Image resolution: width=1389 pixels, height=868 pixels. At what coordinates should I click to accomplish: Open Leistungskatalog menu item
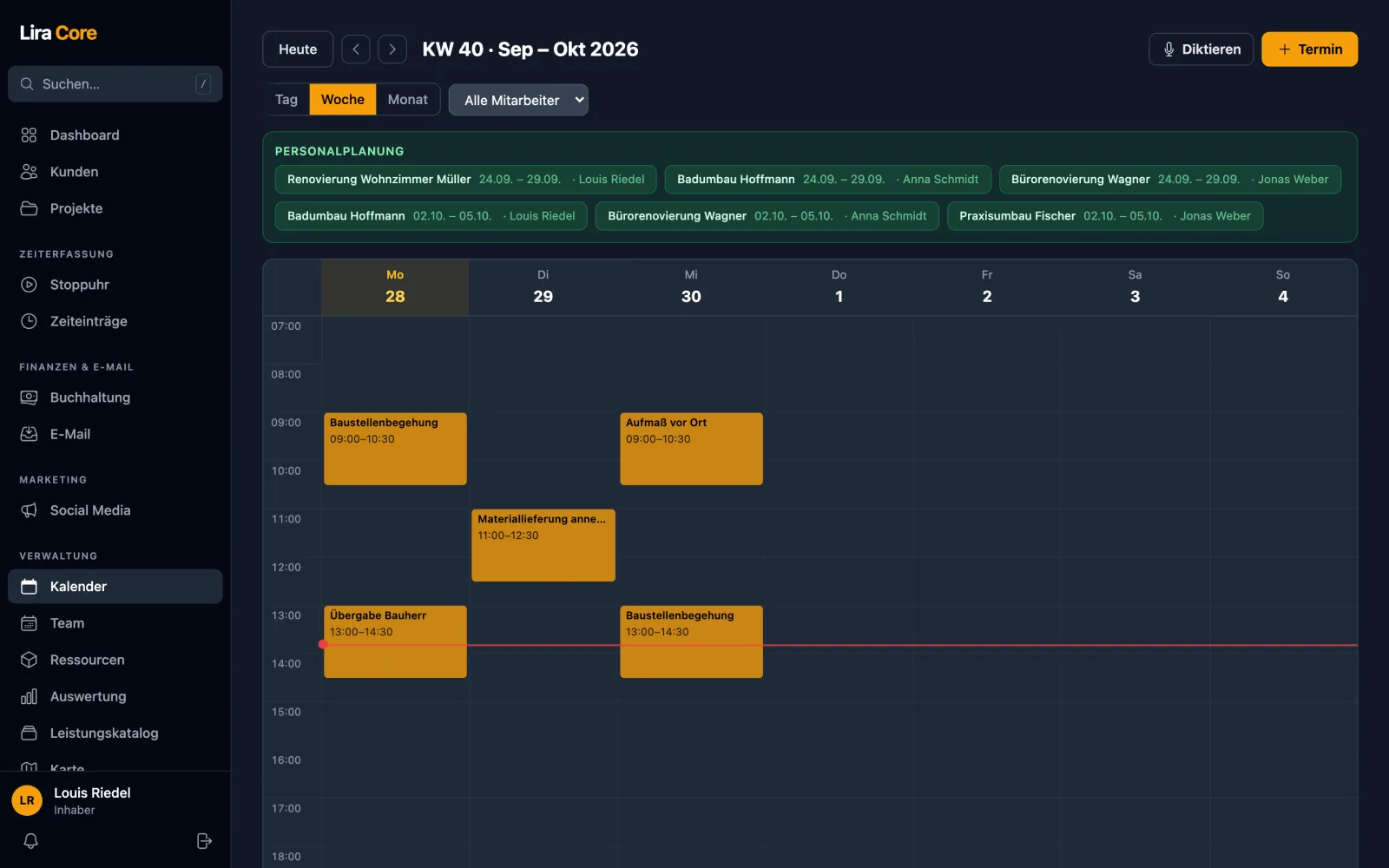115,733
